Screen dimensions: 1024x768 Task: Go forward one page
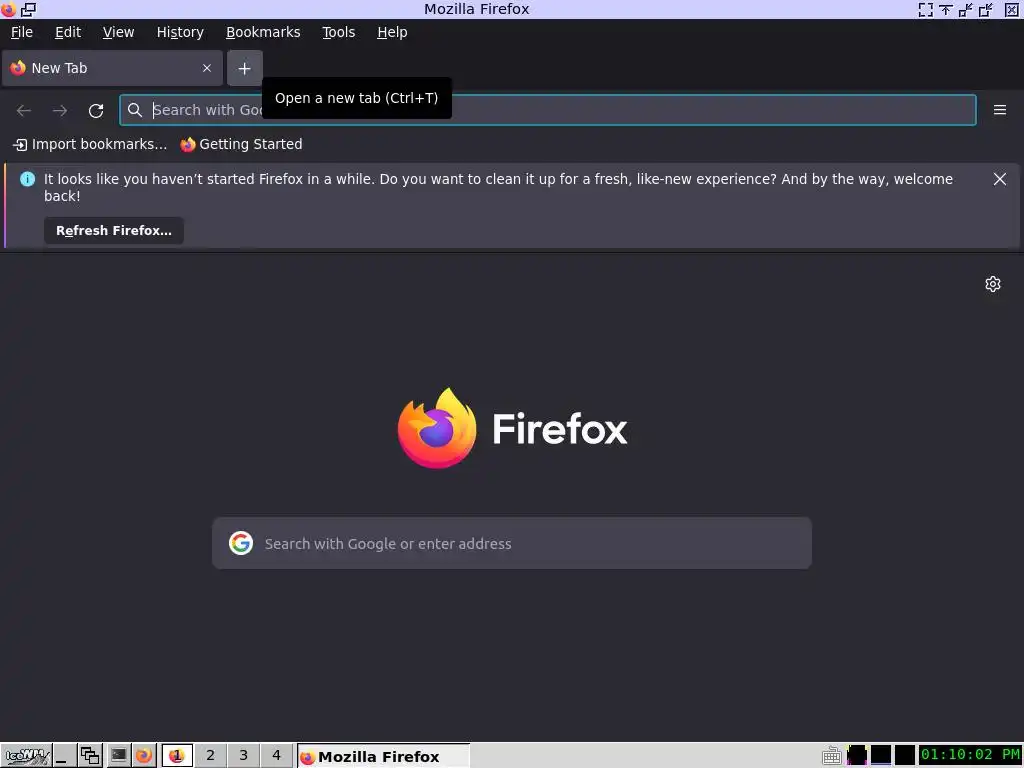60,110
